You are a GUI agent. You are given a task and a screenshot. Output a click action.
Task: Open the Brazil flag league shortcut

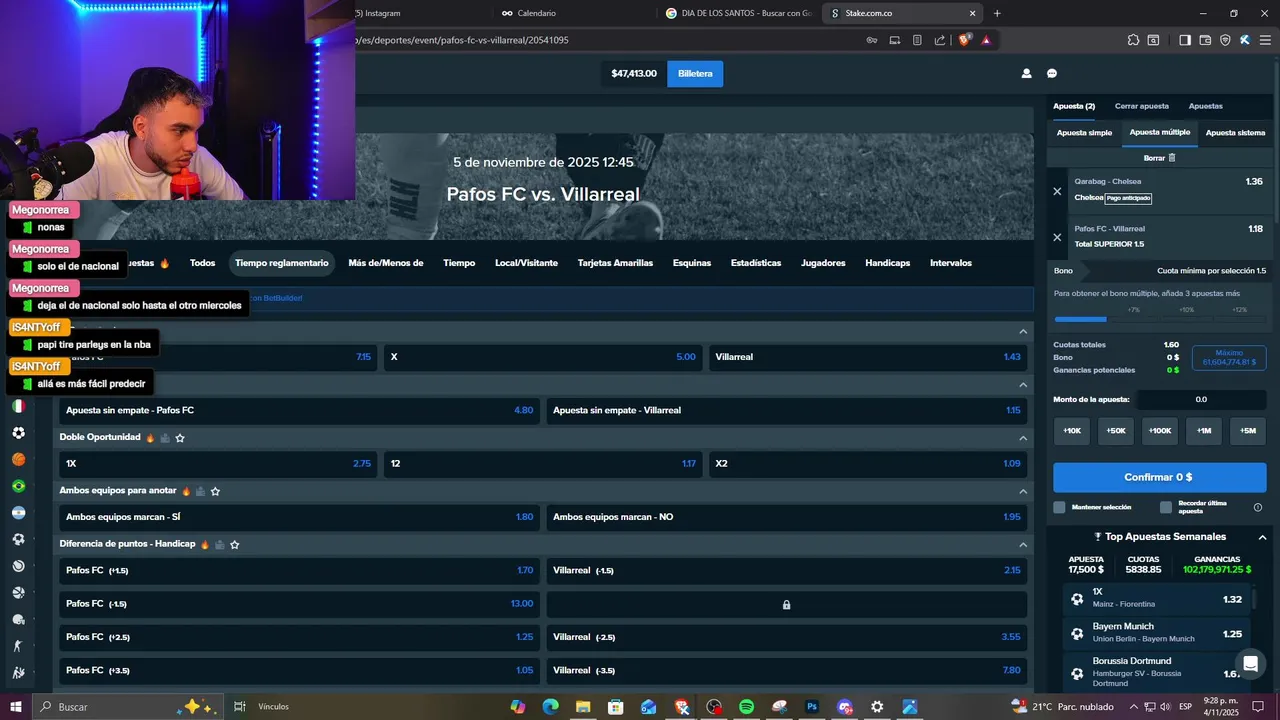point(18,486)
